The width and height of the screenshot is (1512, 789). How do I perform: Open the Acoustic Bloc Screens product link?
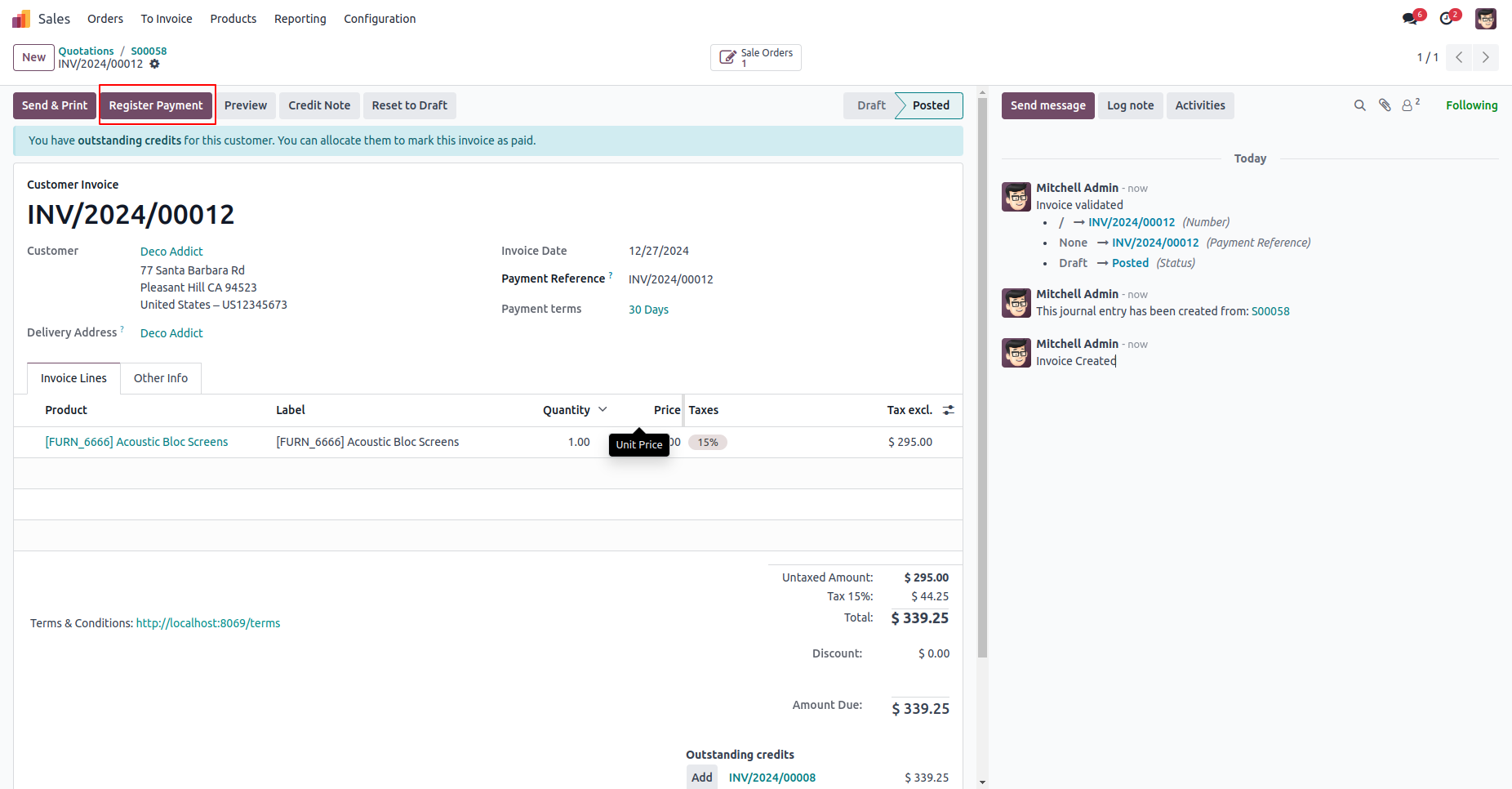[x=136, y=442]
